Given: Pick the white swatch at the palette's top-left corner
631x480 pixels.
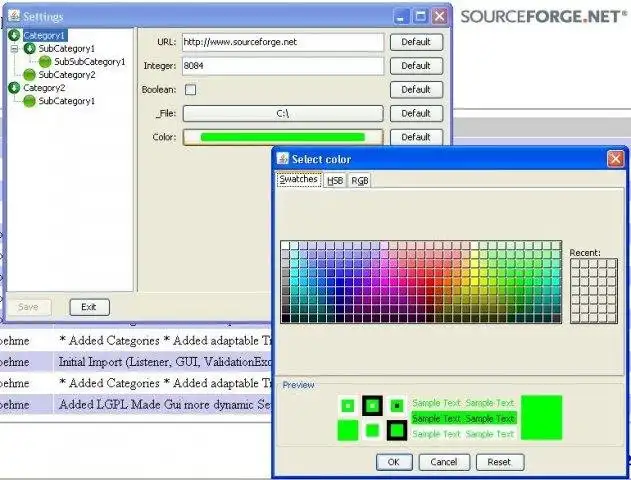Looking at the screenshot, I should click(x=285, y=245).
